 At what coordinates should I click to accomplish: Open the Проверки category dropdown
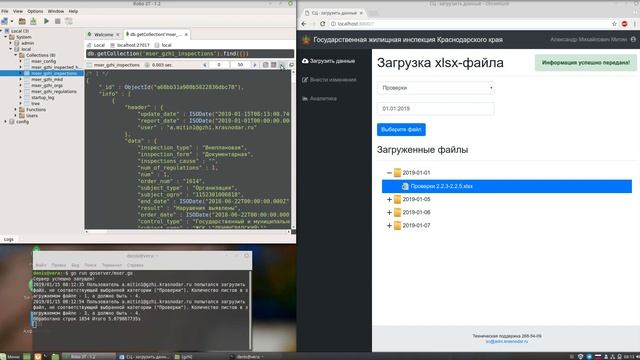[436, 88]
